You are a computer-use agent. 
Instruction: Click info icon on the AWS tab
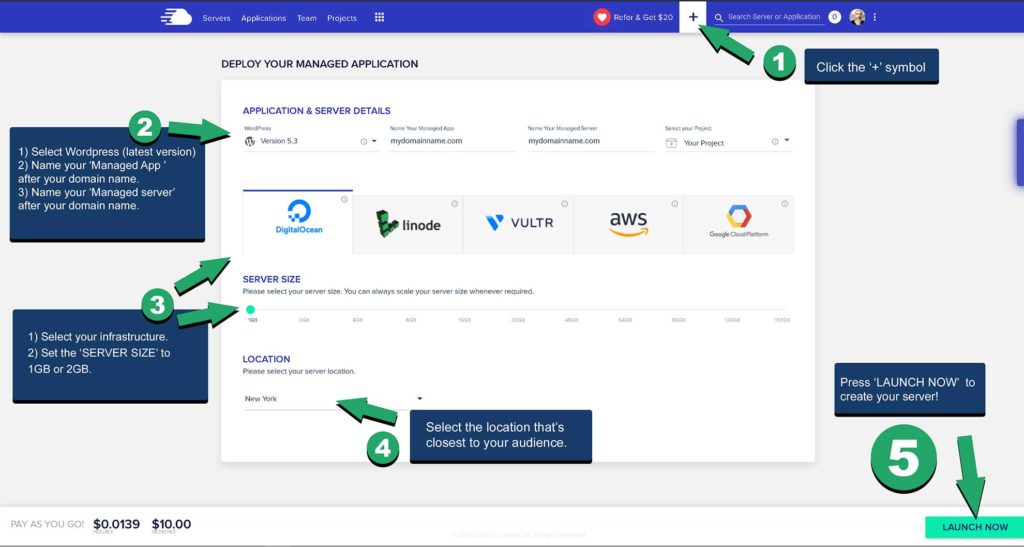675,204
